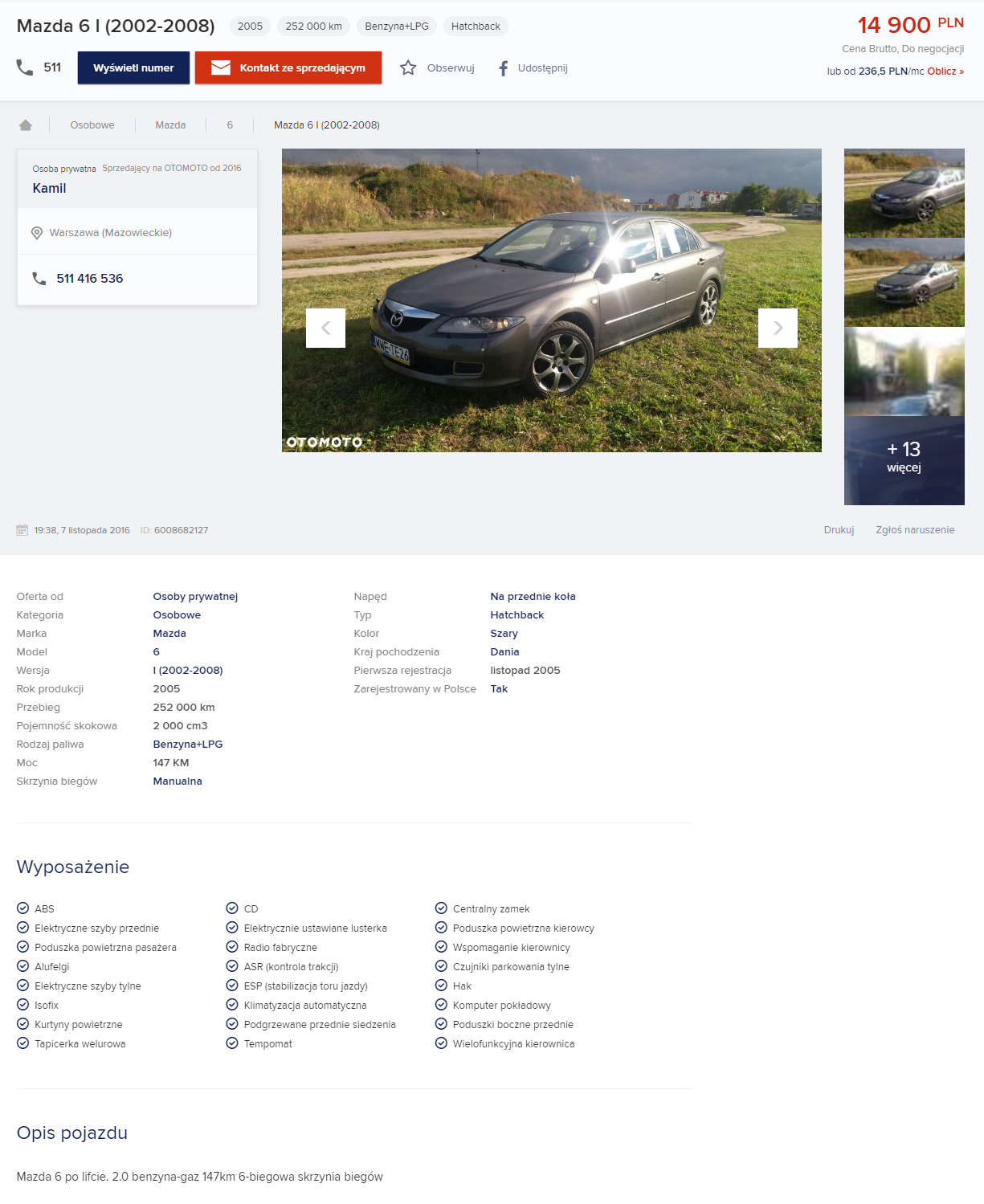
Task: Click the Benzyna+LPG tag in header
Action: pyautogui.click(x=397, y=27)
